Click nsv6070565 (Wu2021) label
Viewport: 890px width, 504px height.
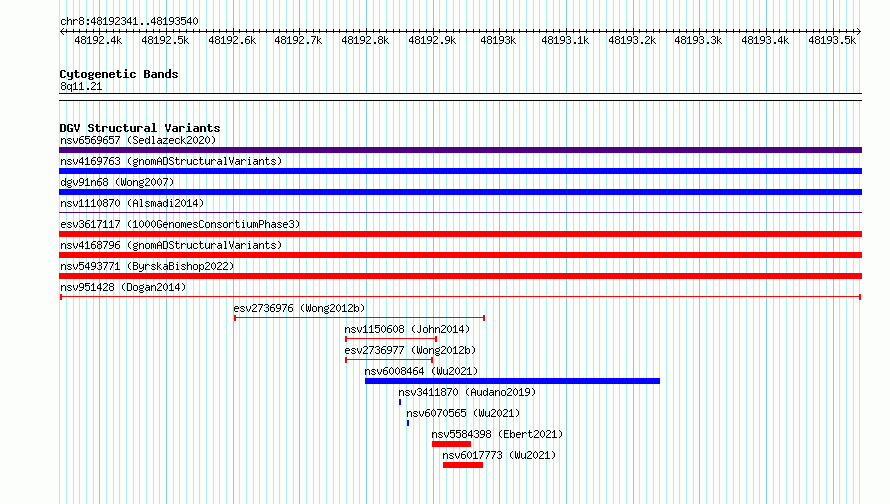pos(463,413)
